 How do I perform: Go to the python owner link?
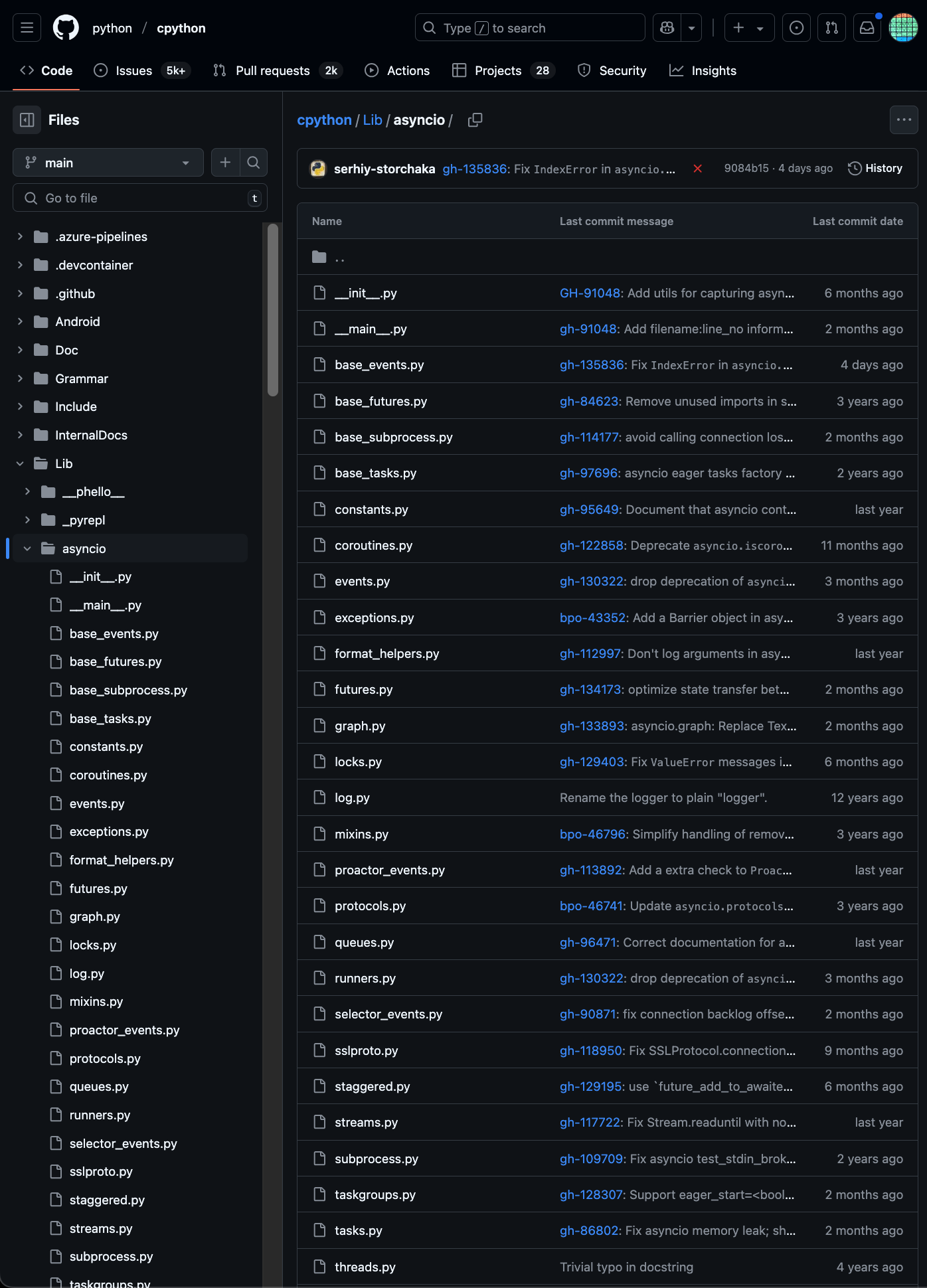(x=112, y=28)
